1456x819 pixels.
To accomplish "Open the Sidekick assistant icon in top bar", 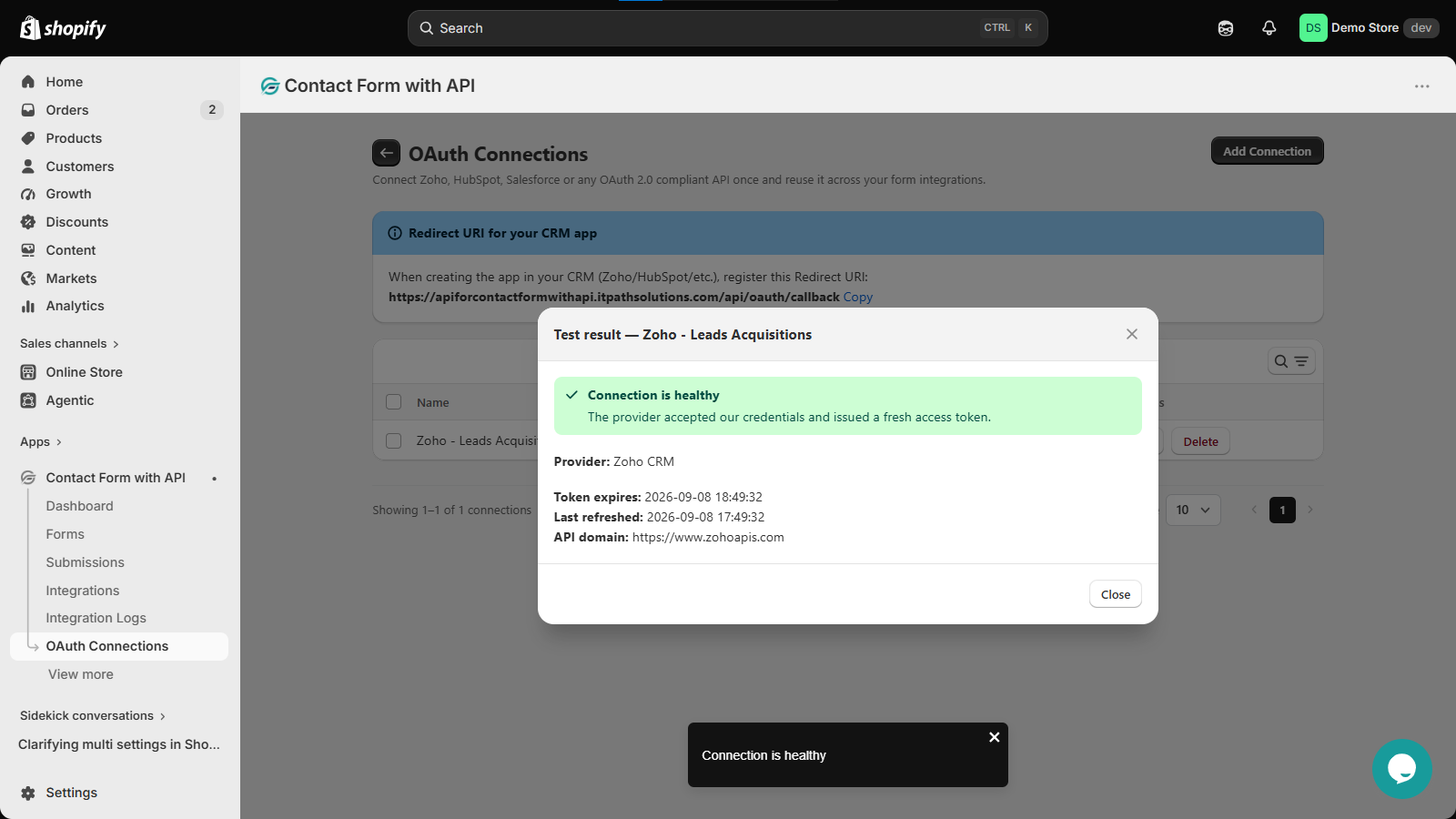I will (x=1226, y=28).
